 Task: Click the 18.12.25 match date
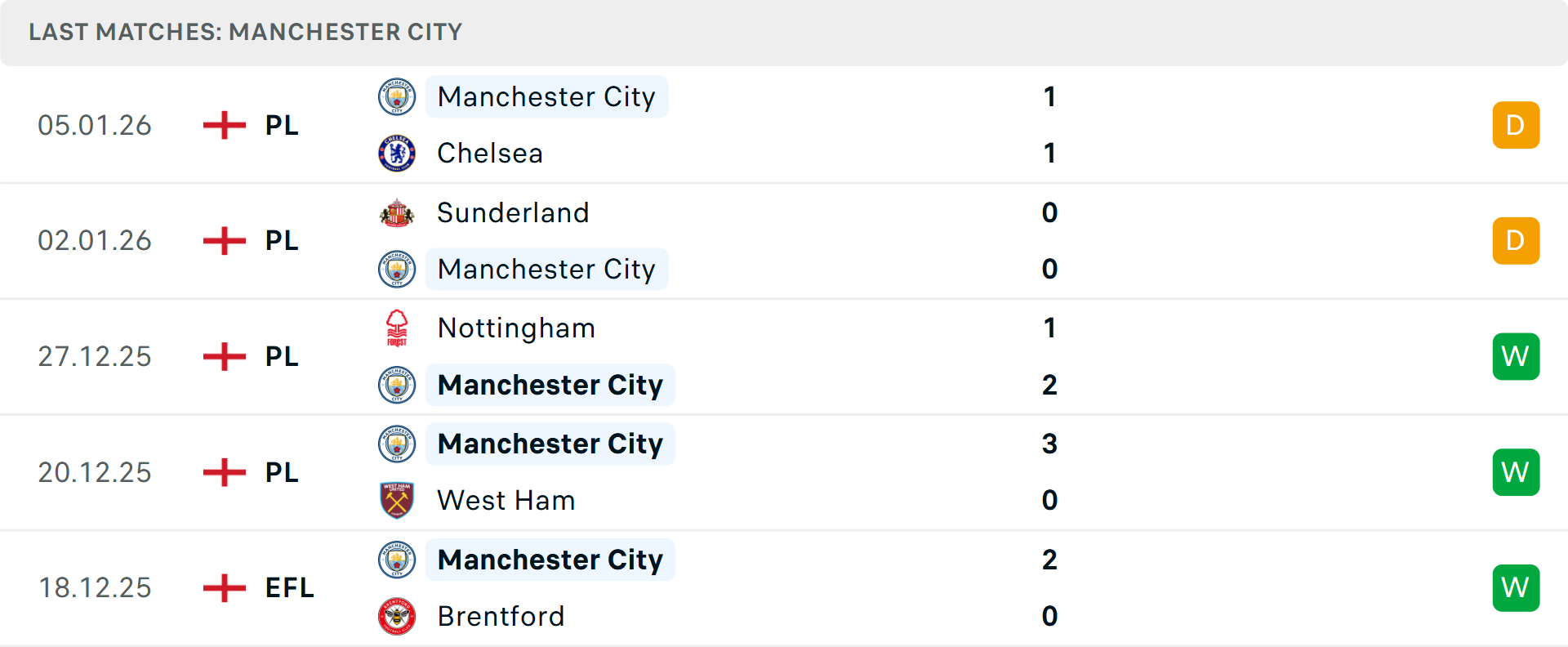(x=95, y=587)
